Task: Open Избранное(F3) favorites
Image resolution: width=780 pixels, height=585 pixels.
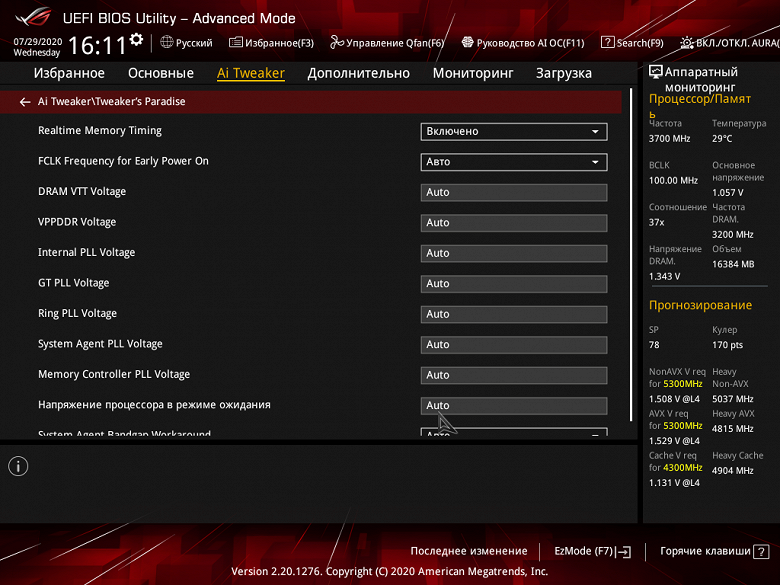Action: point(271,43)
